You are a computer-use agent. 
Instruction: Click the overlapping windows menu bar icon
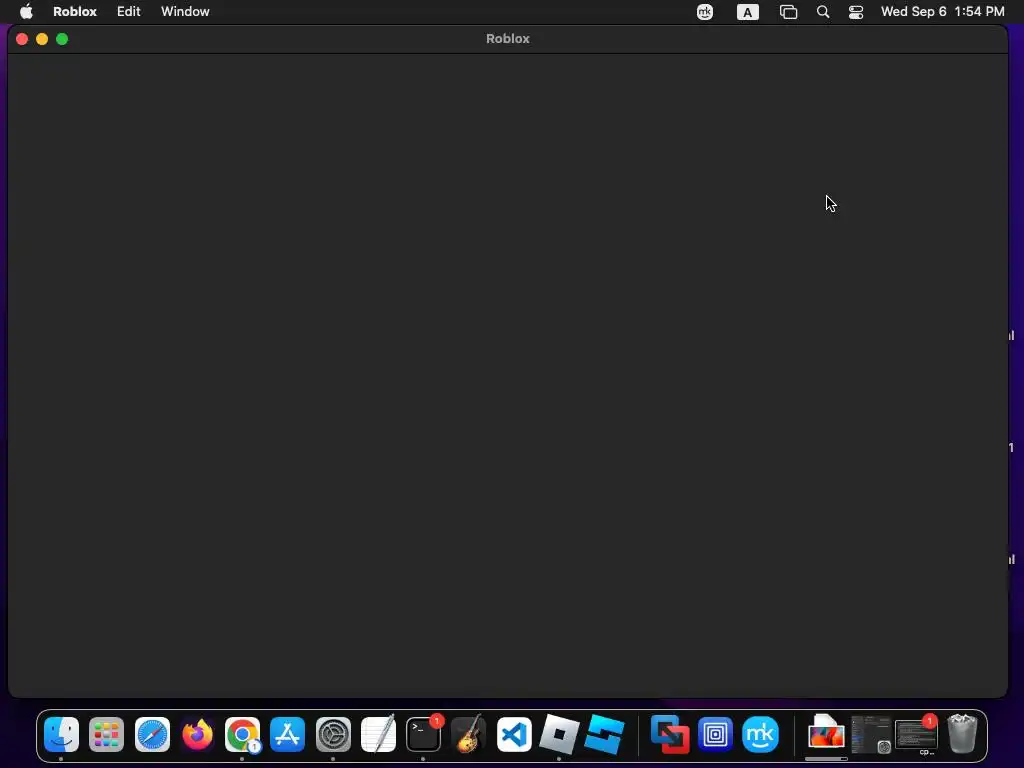coord(789,12)
